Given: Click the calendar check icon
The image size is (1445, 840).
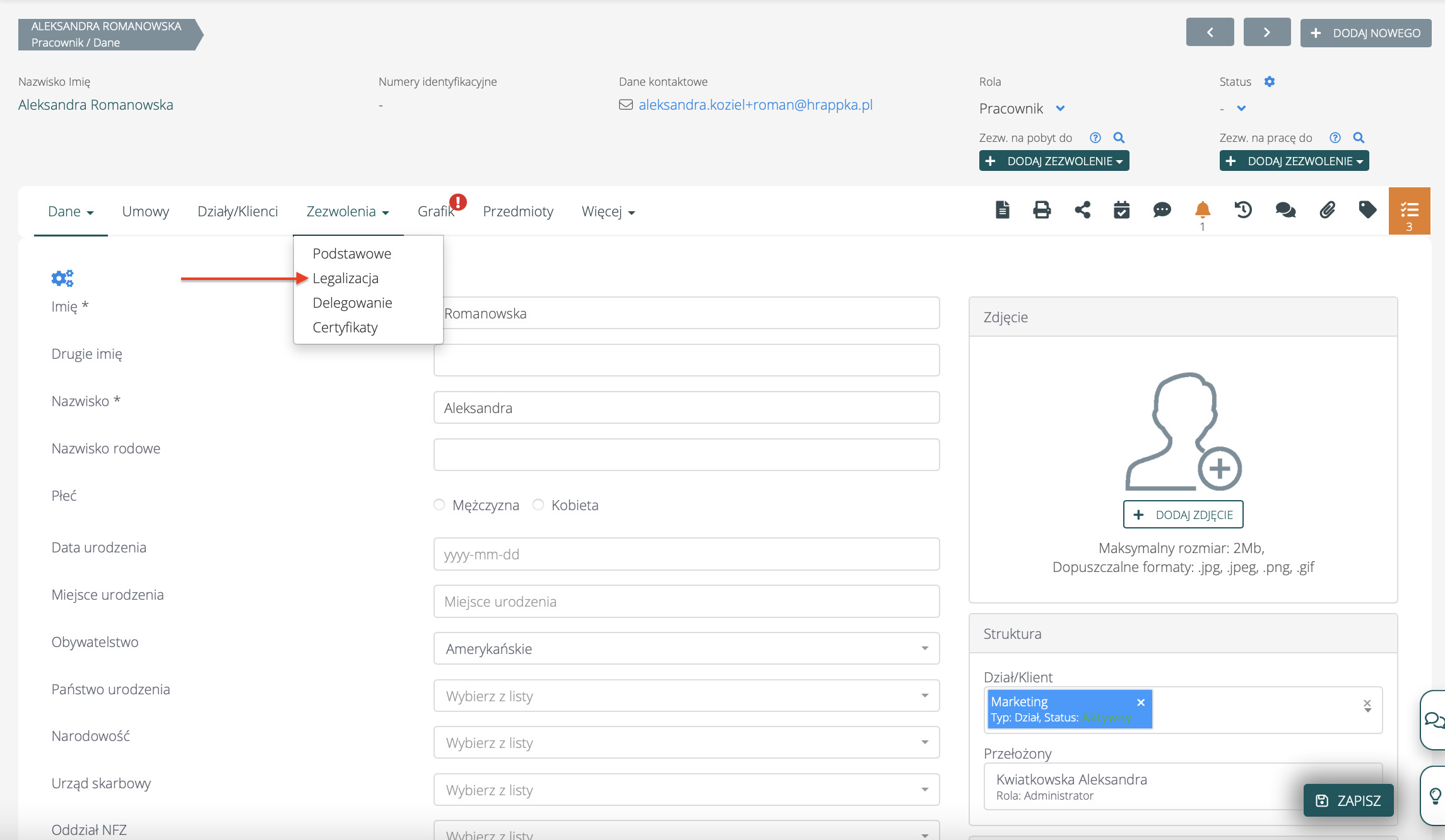Looking at the screenshot, I should click(x=1121, y=210).
